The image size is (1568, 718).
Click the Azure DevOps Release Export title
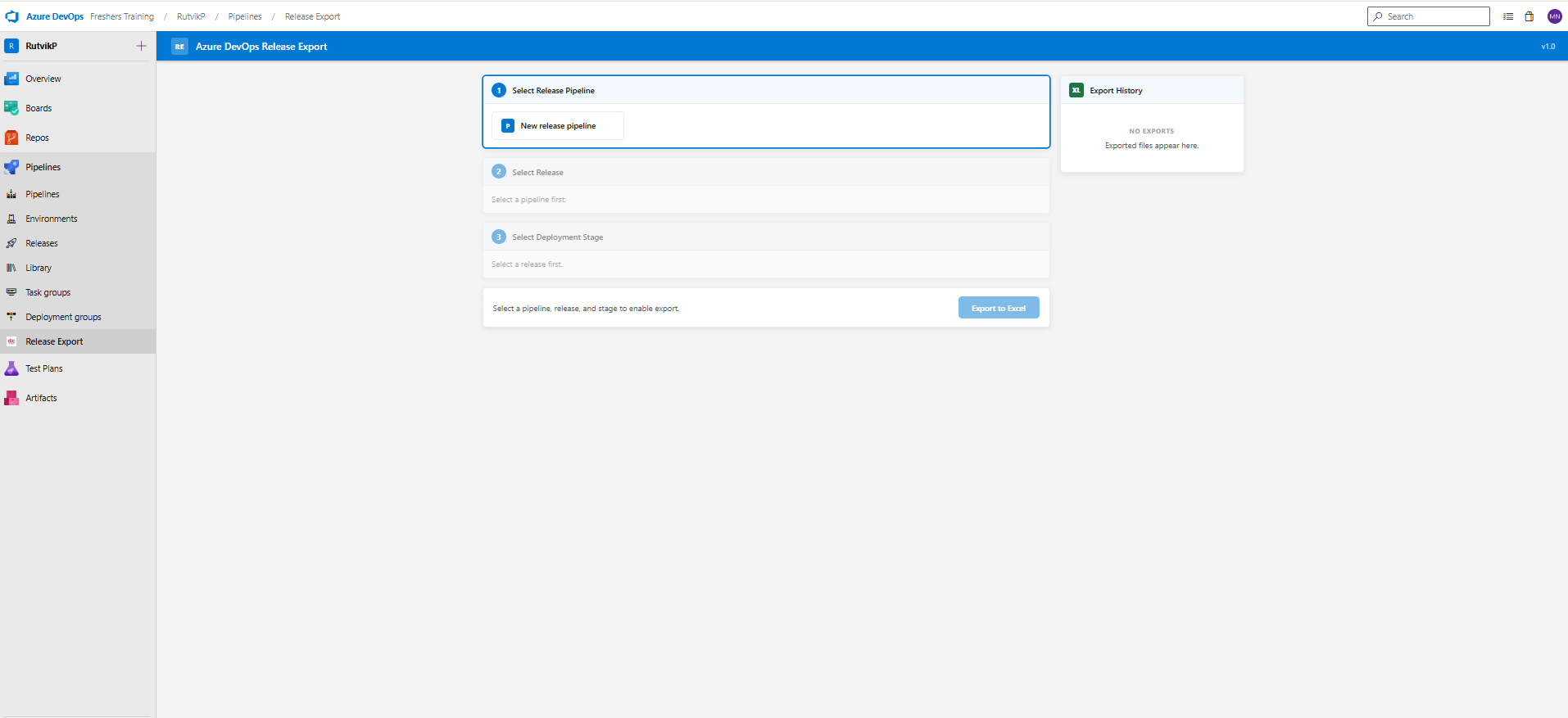point(261,47)
